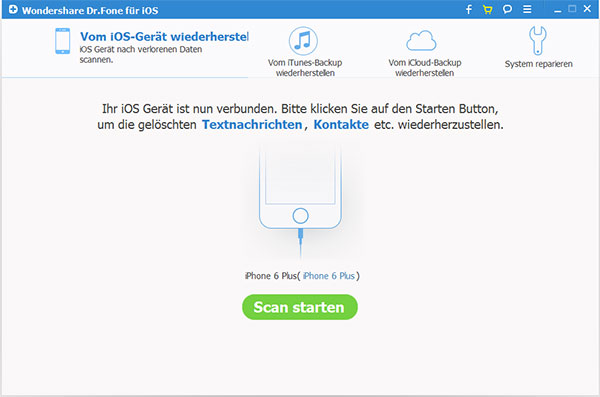Click the wrench icon for system repair
This screenshot has width=600, height=397.
point(538,40)
